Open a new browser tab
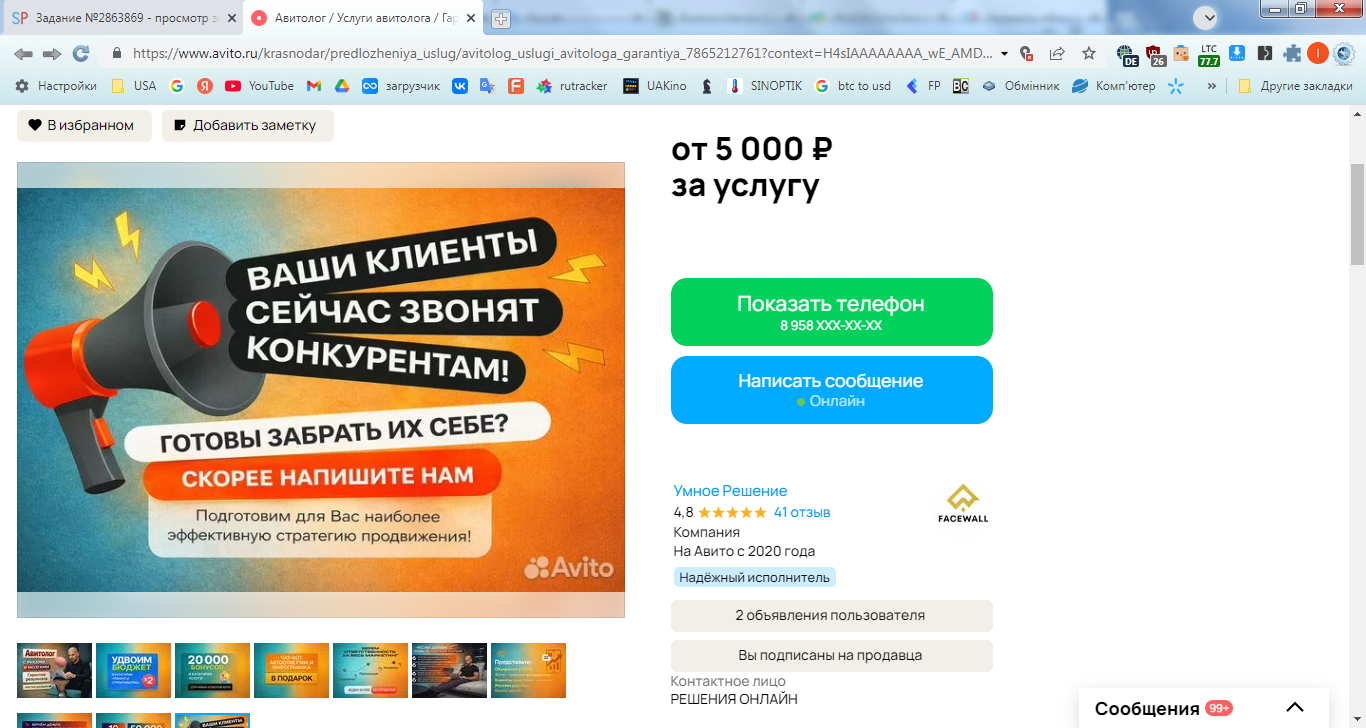The height and width of the screenshot is (728, 1366). (x=501, y=19)
